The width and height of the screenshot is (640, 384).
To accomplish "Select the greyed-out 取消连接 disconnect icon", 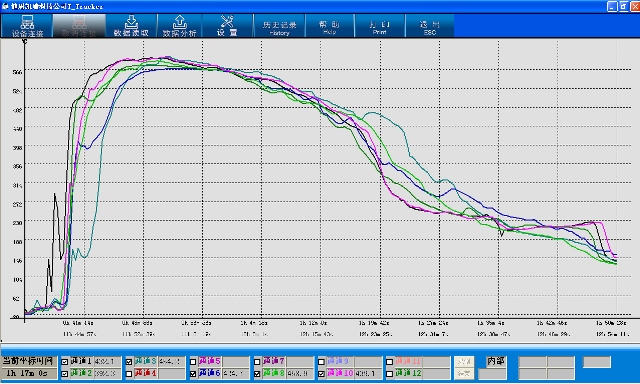I will tap(79, 26).
